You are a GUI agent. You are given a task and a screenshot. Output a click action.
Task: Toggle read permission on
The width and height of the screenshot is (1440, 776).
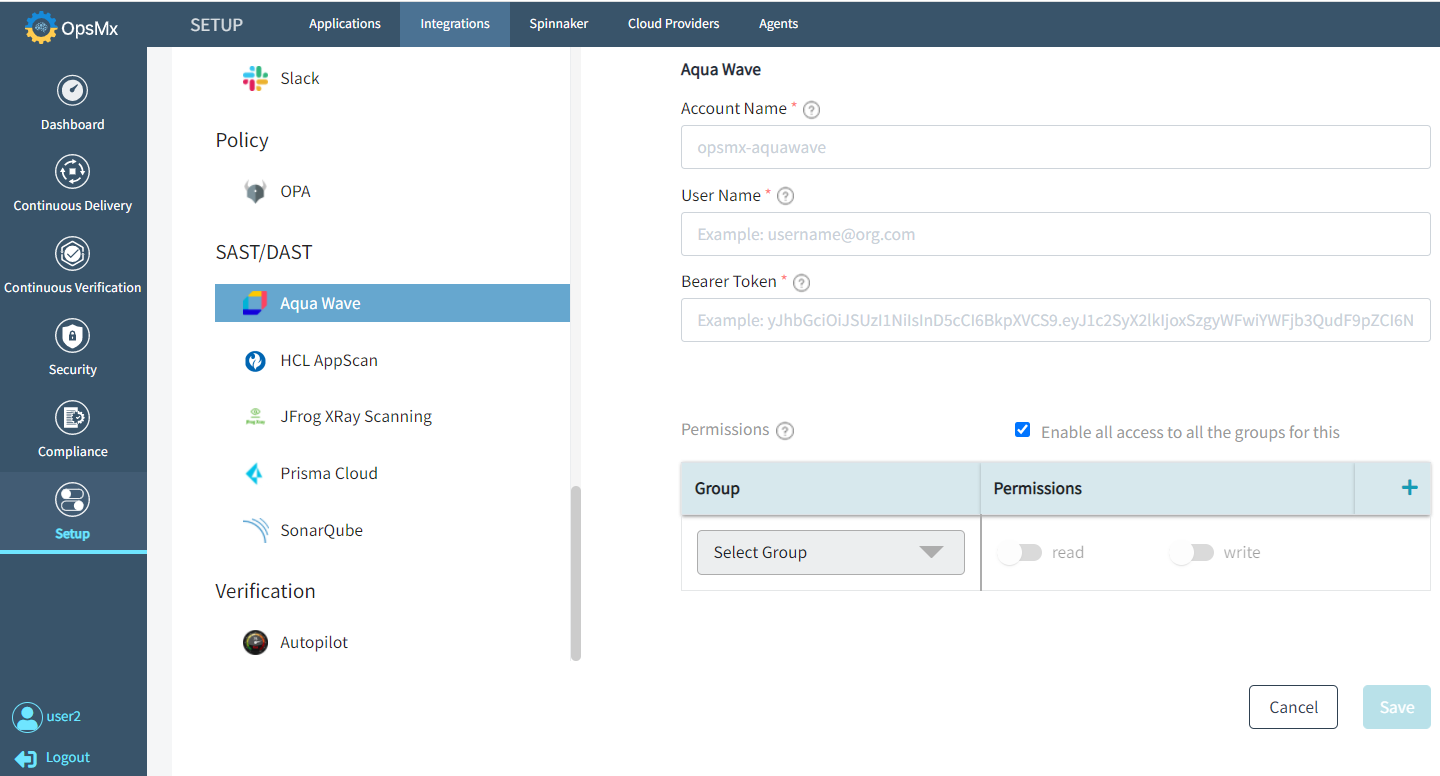click(x=1019, y=551)
